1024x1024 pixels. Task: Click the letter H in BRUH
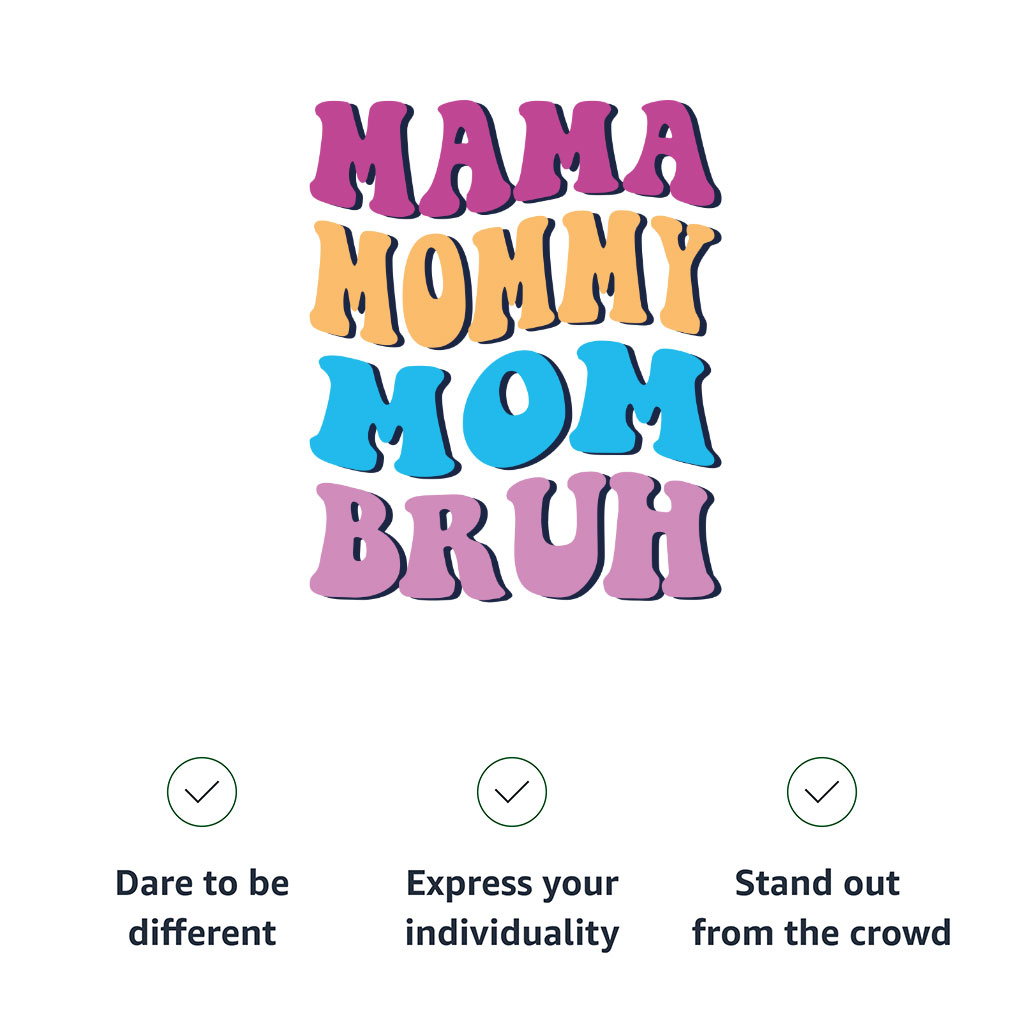661,536
